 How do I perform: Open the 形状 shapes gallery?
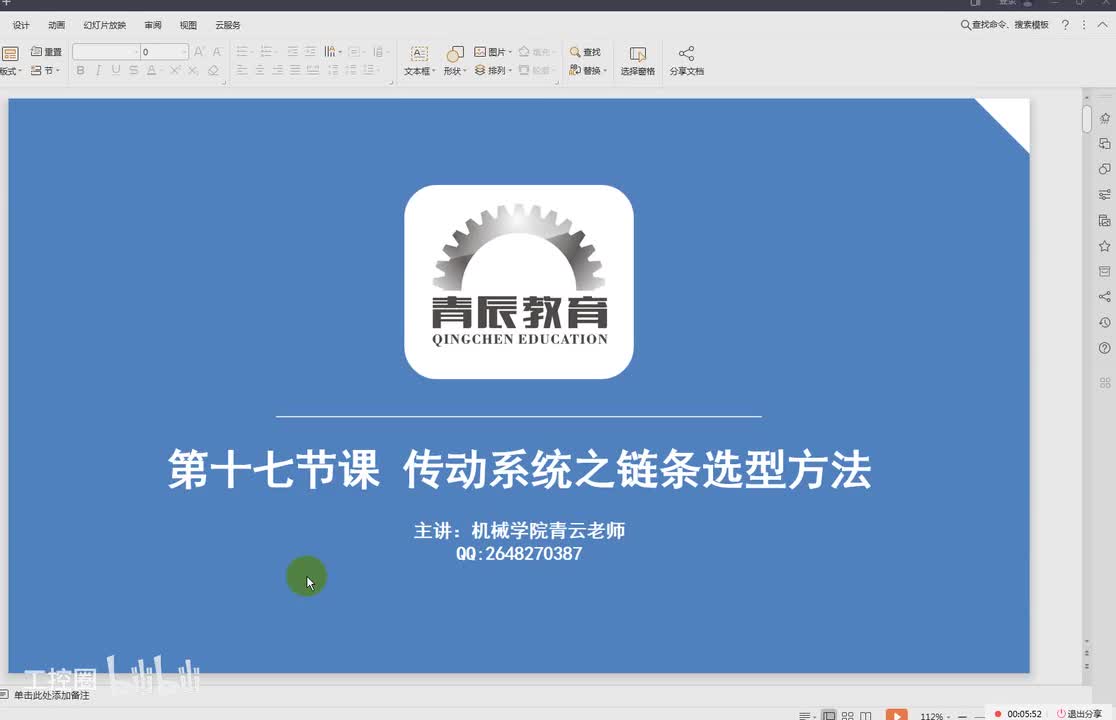point(455,61)
